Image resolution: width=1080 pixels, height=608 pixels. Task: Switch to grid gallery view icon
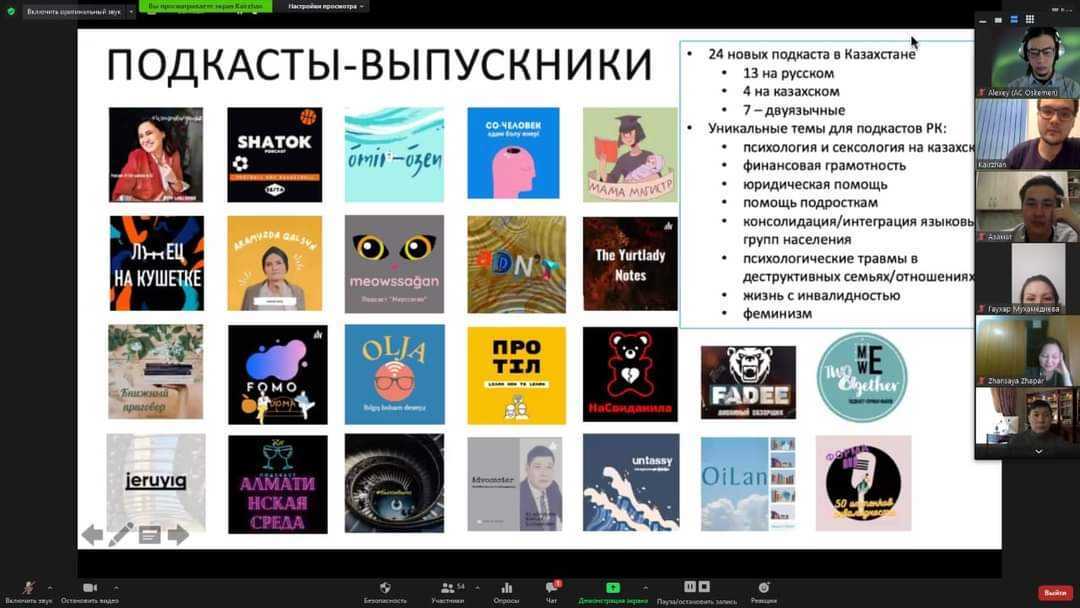(1030, 19)
